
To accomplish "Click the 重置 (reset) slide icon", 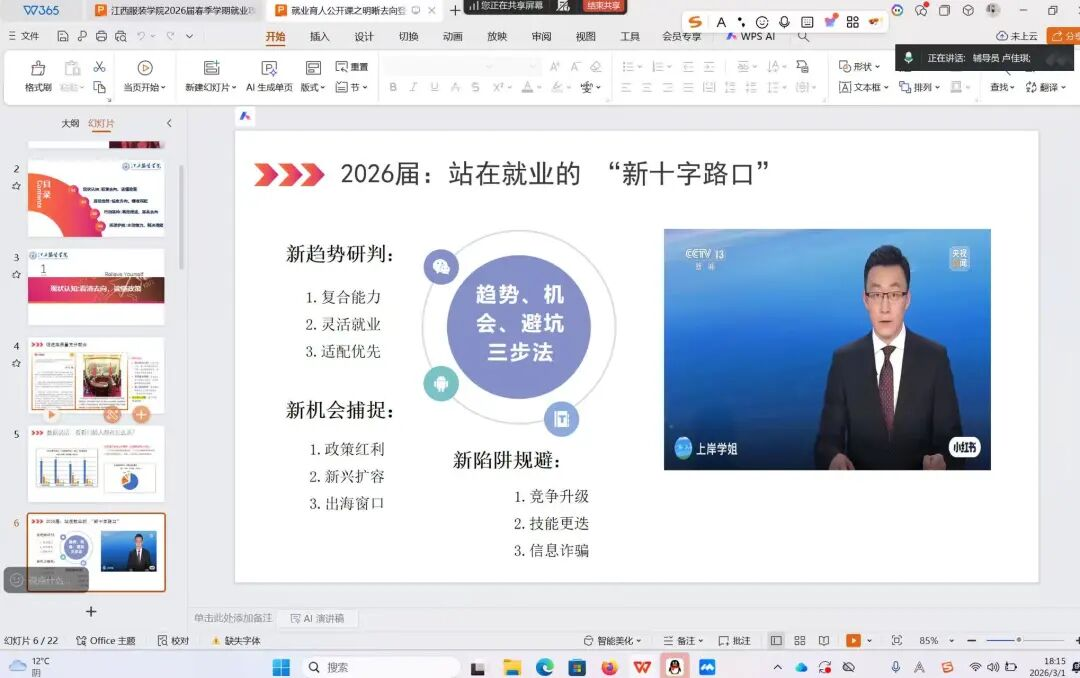I will click(x=351, y=67).
